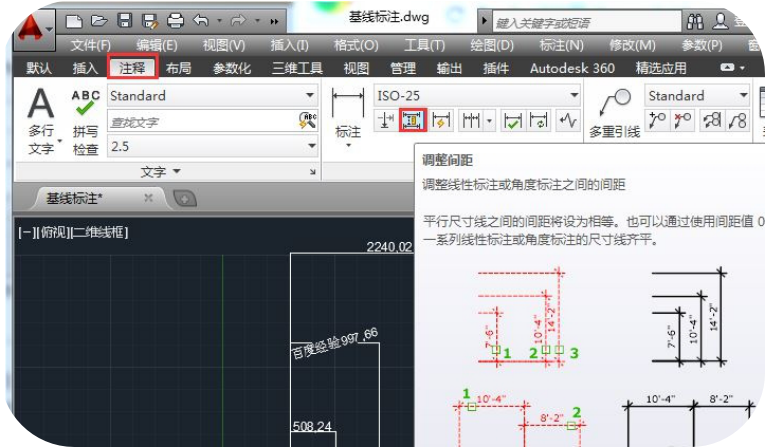This screenshot has height=448, width=766.
Task: Open the 文件(F) menu
Action: [x=90, y=45]
